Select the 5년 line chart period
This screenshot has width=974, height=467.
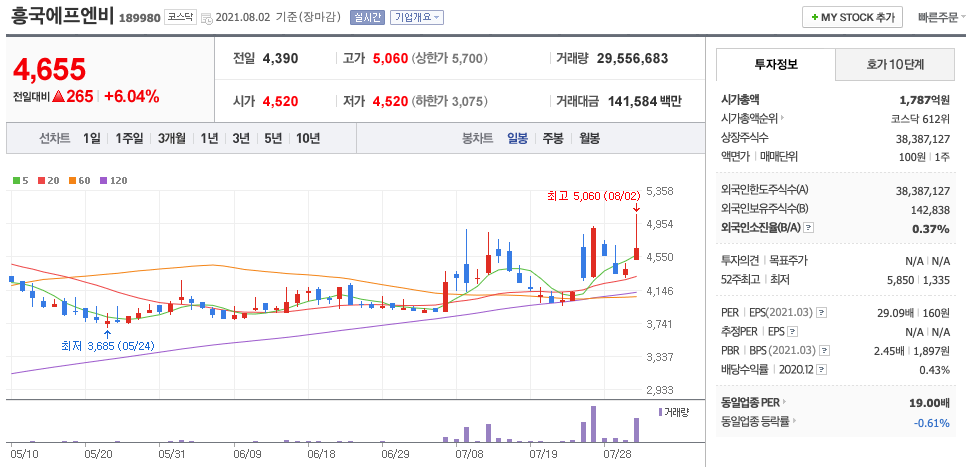click(273, 138)
